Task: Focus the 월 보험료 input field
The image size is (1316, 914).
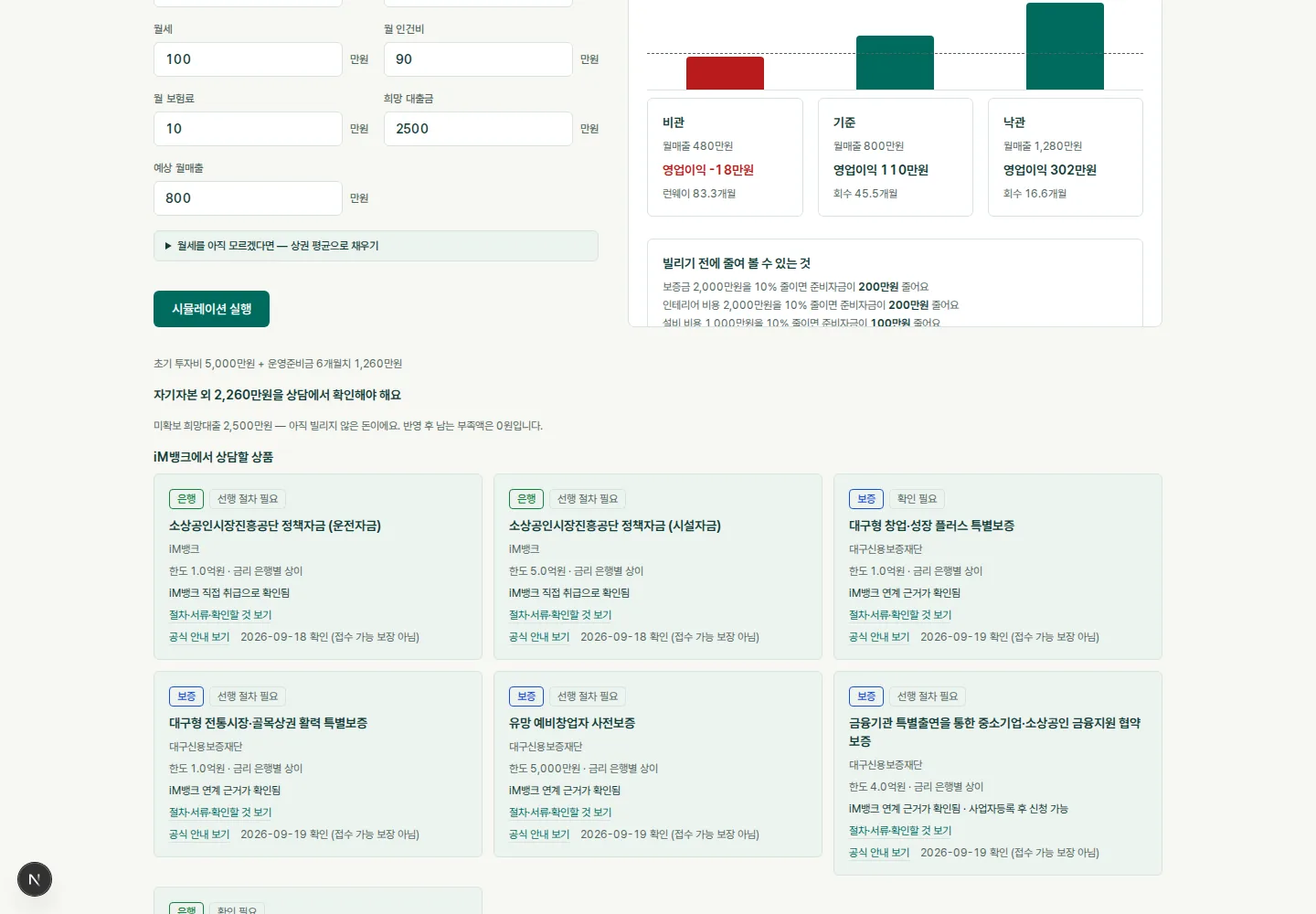Action: tap(248, 129)
